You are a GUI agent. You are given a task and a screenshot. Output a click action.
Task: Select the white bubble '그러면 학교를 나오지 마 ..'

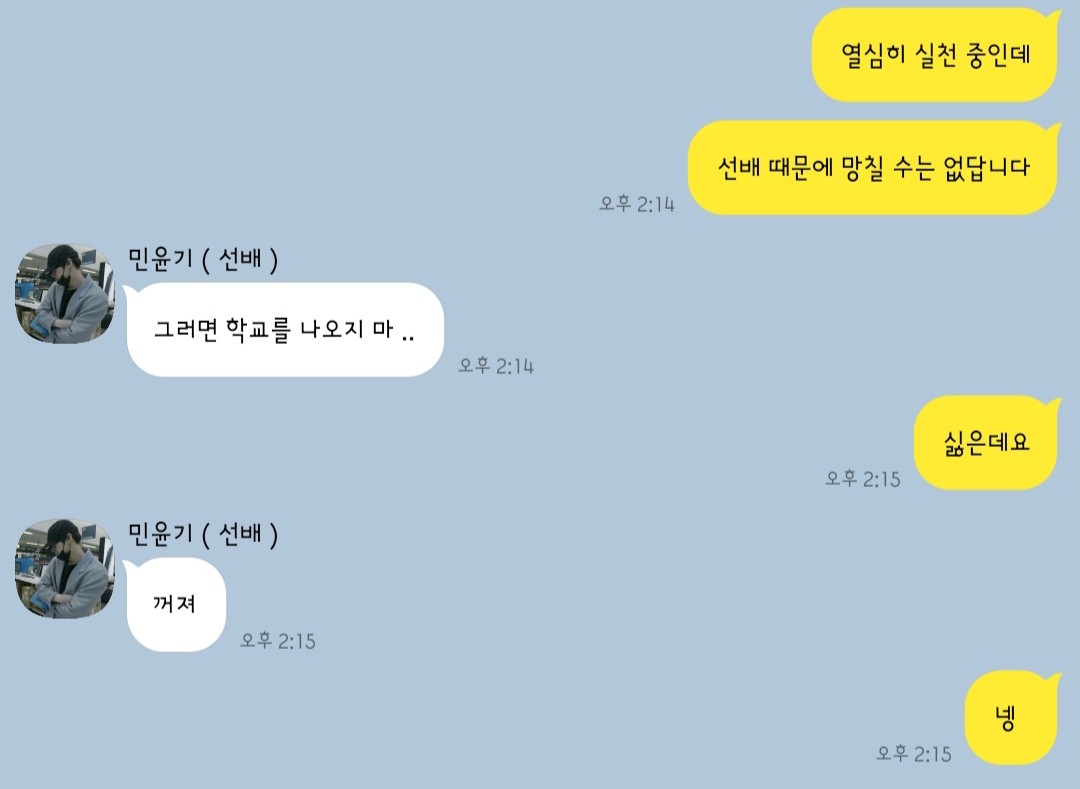pos(284,330)
